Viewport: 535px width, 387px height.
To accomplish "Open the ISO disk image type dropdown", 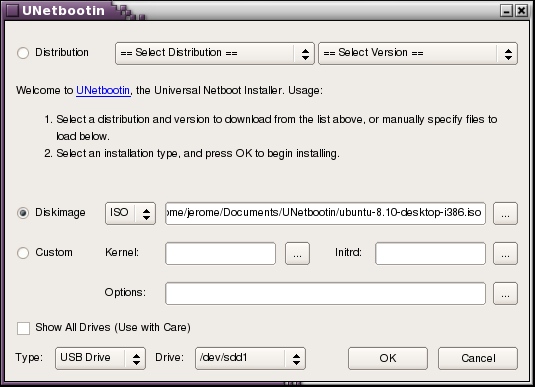I will tap(130, 213).
